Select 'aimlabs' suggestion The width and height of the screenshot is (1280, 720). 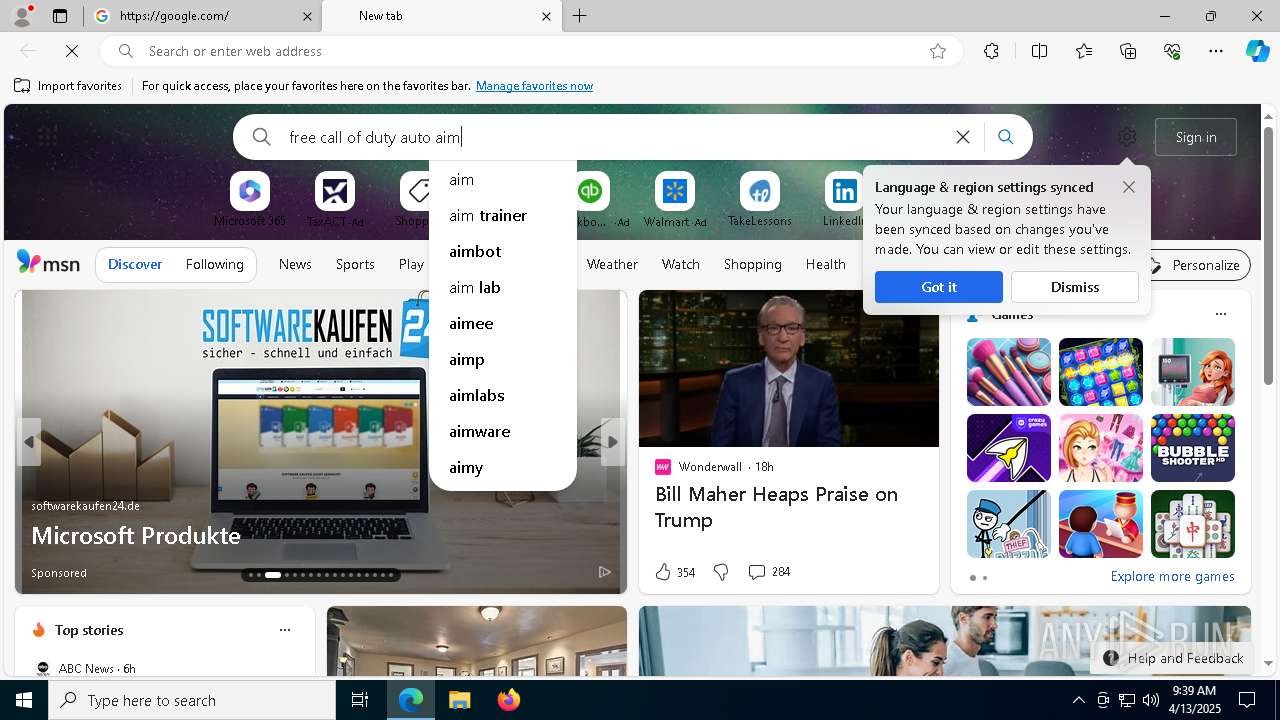[503, 395]
